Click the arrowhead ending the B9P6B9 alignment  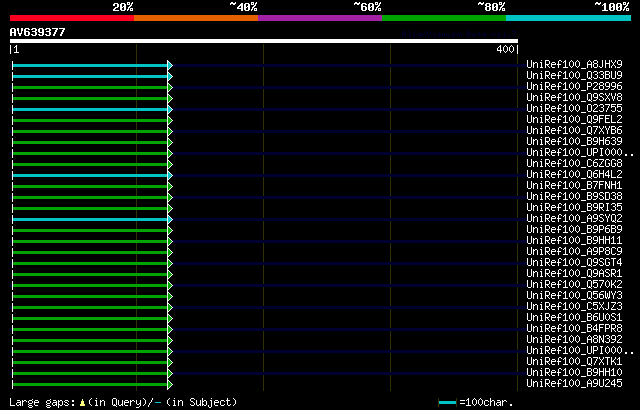coord(170,230)
